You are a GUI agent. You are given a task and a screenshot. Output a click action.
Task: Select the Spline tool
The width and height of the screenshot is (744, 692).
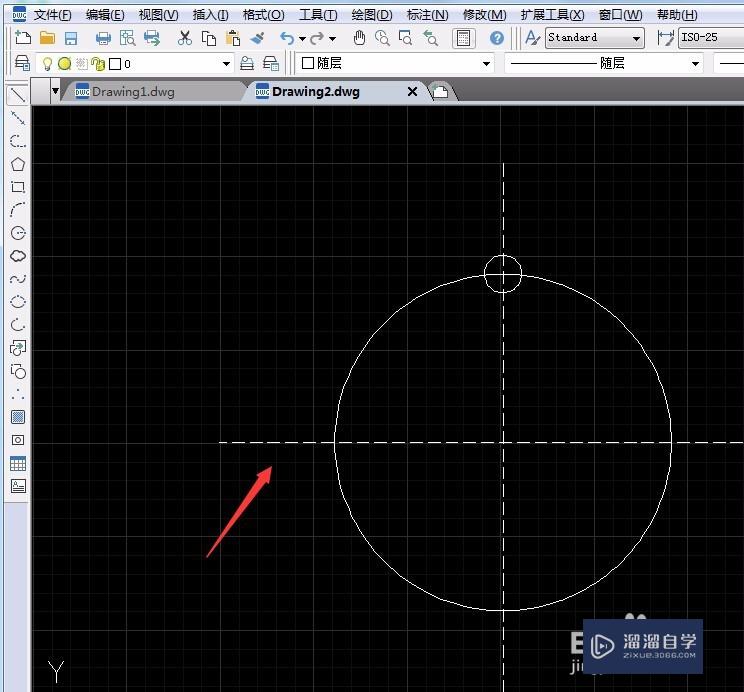[18, 279]
